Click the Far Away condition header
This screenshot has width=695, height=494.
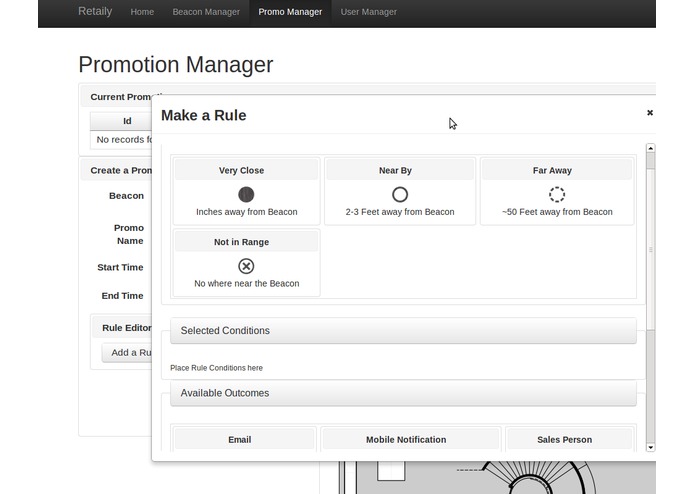click(557, 170)
